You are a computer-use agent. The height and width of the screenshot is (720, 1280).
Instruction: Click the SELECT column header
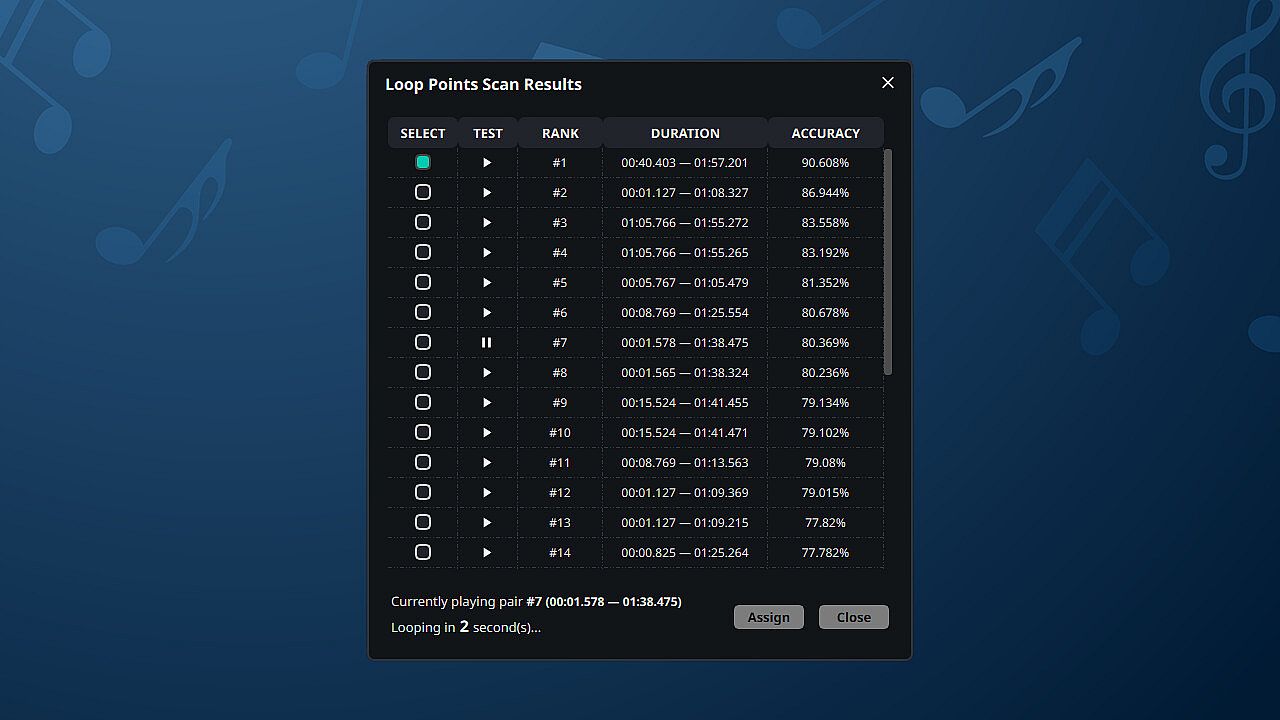423,133
